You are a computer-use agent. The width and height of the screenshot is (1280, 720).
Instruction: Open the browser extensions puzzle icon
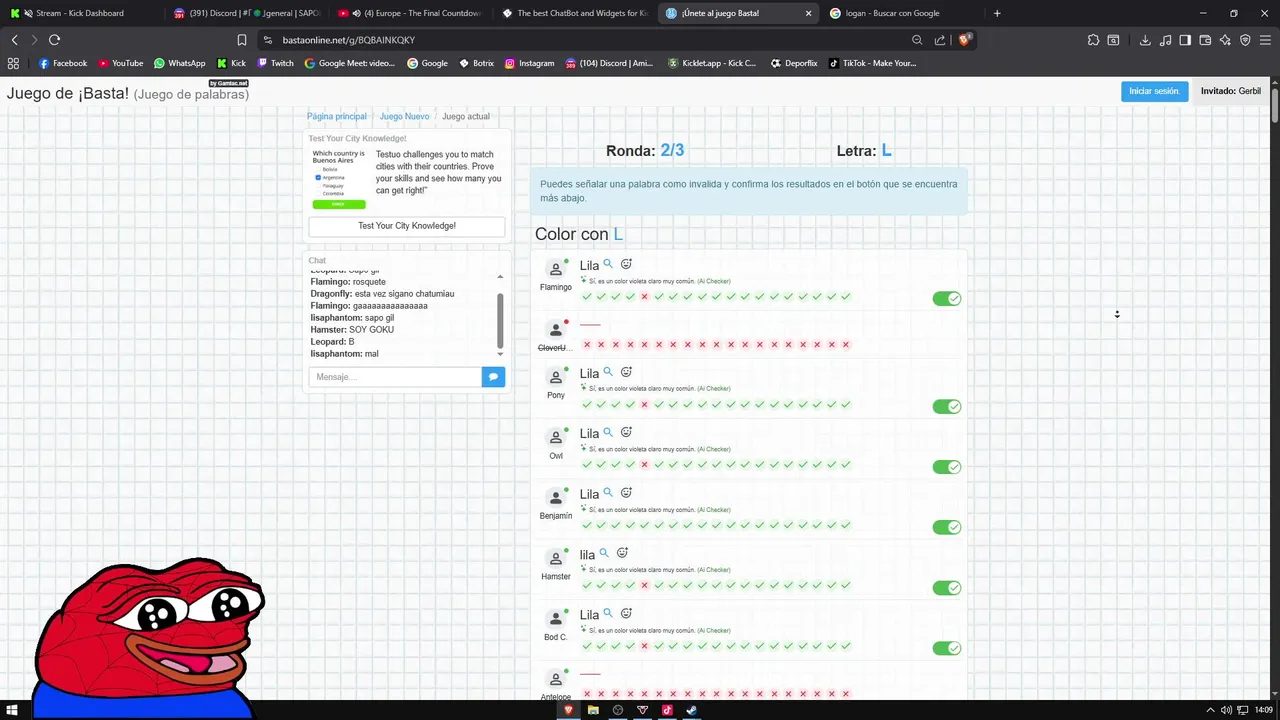(1093, 40)
